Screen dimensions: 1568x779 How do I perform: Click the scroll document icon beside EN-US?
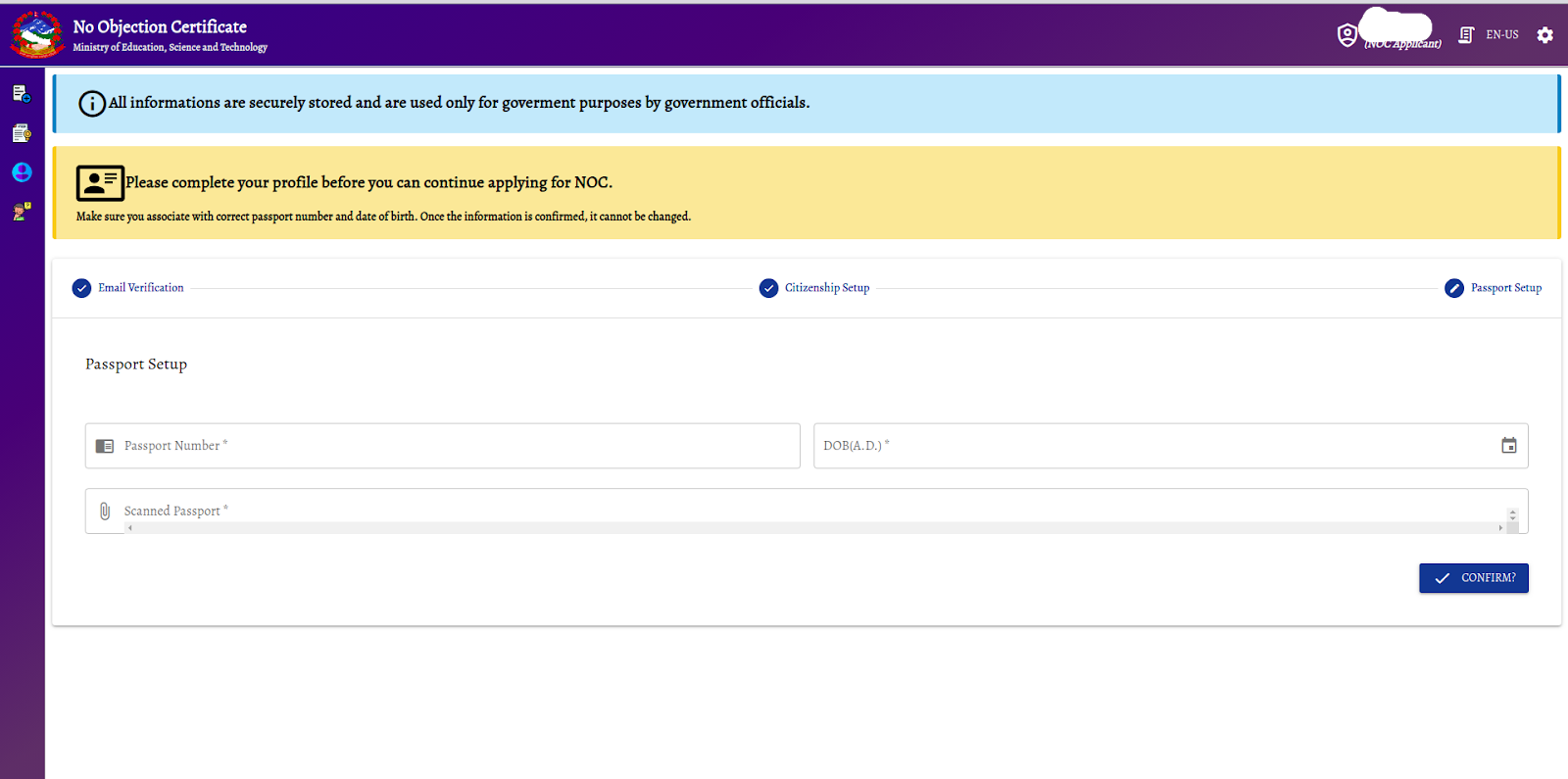1466,35
